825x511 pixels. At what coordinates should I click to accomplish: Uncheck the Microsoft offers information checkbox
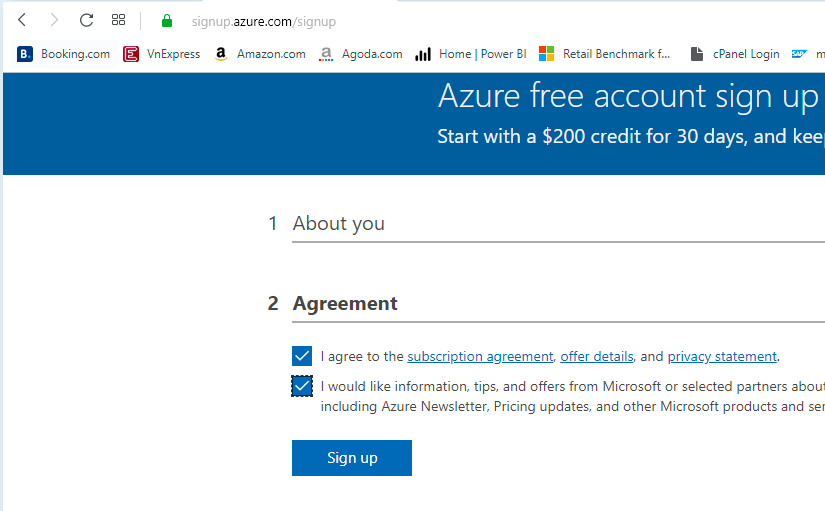(x=302, y=386)
